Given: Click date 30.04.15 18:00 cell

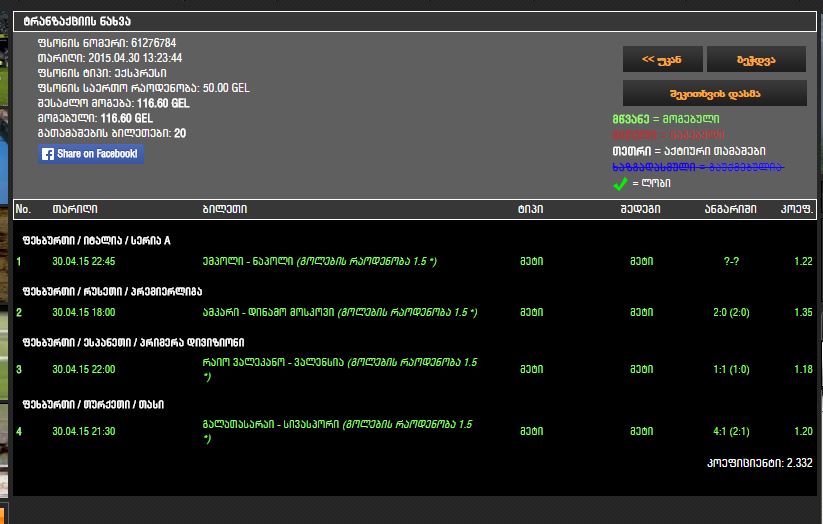Looking at the screenshot, I should (x=83, y=312).
